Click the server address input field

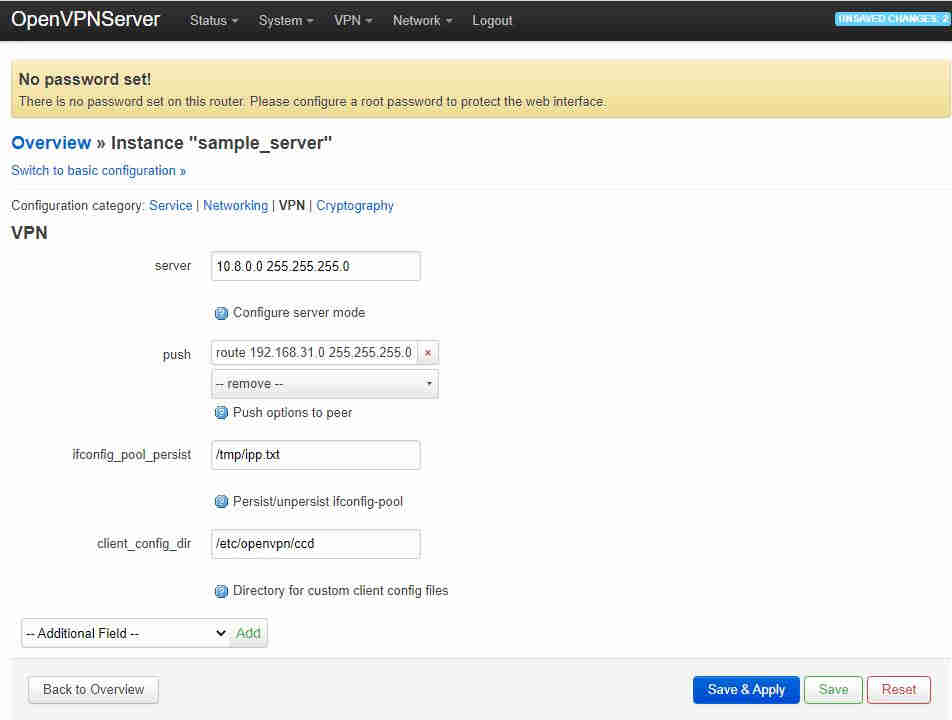[x=316, y=267]
